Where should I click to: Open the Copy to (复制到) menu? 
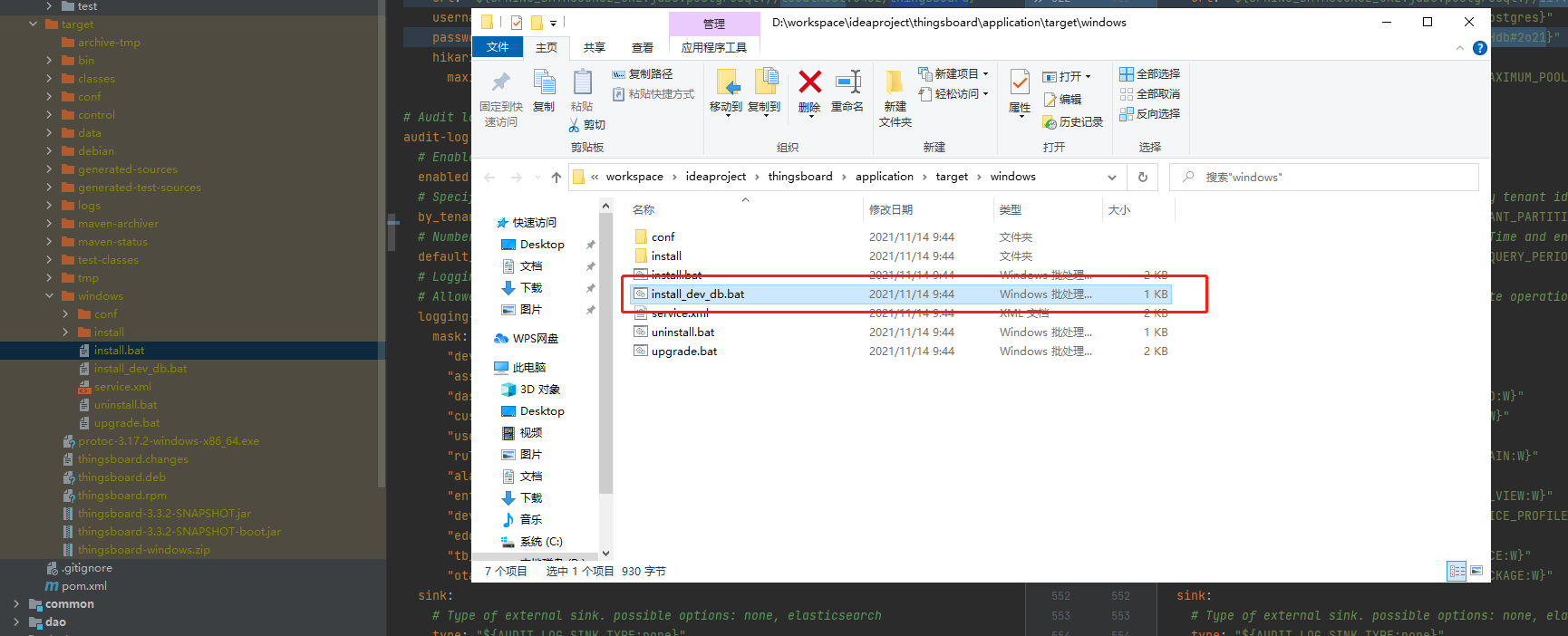tap(764, 94)
